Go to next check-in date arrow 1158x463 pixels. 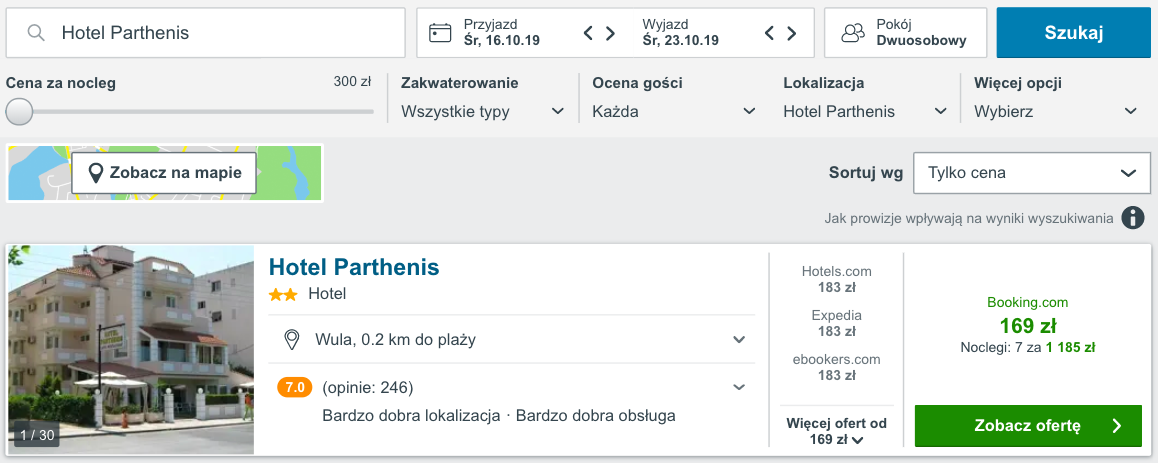[x=610, y=33]
